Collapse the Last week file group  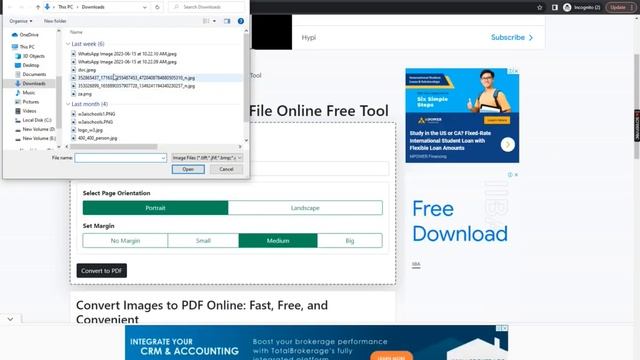point(68,44)
